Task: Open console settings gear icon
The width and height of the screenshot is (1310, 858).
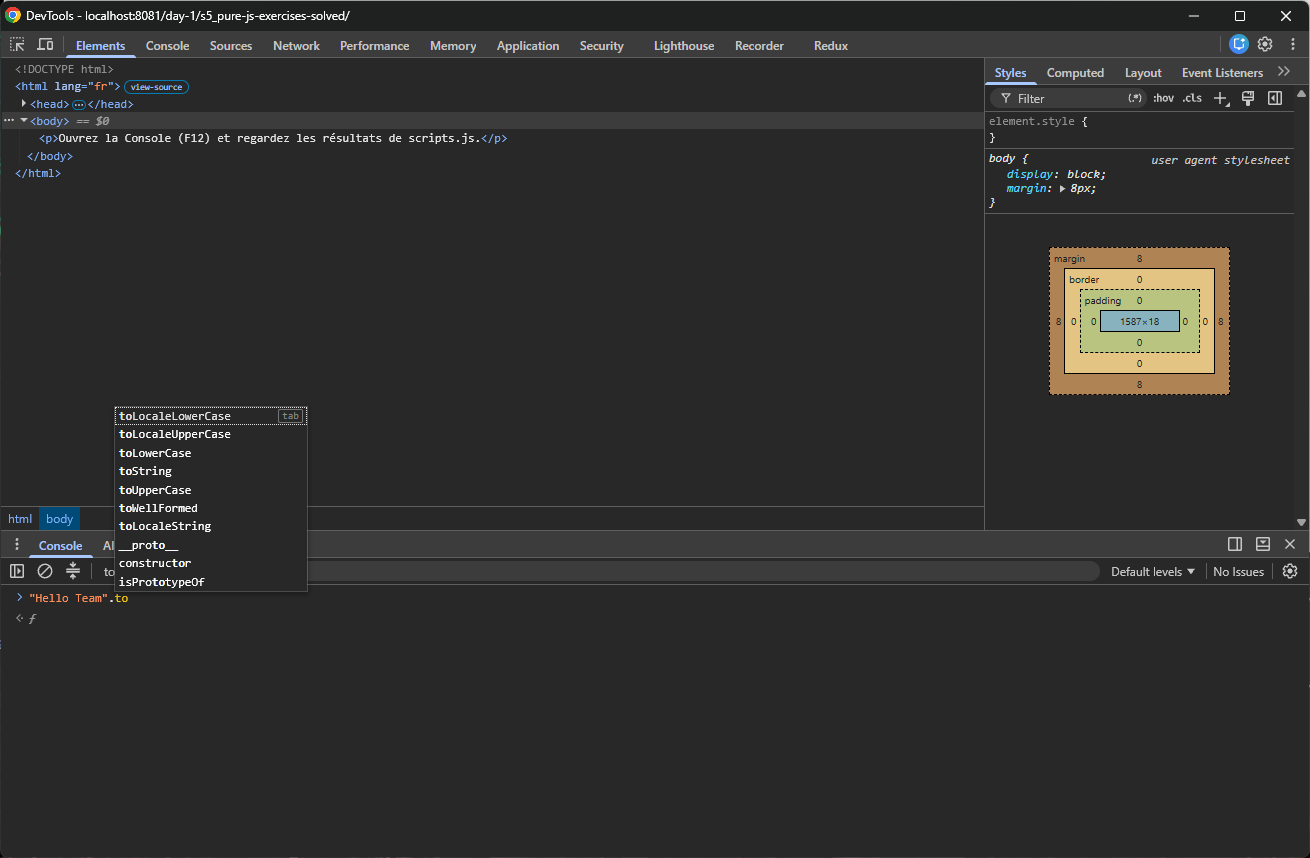Action: (x=1290, y=571)
